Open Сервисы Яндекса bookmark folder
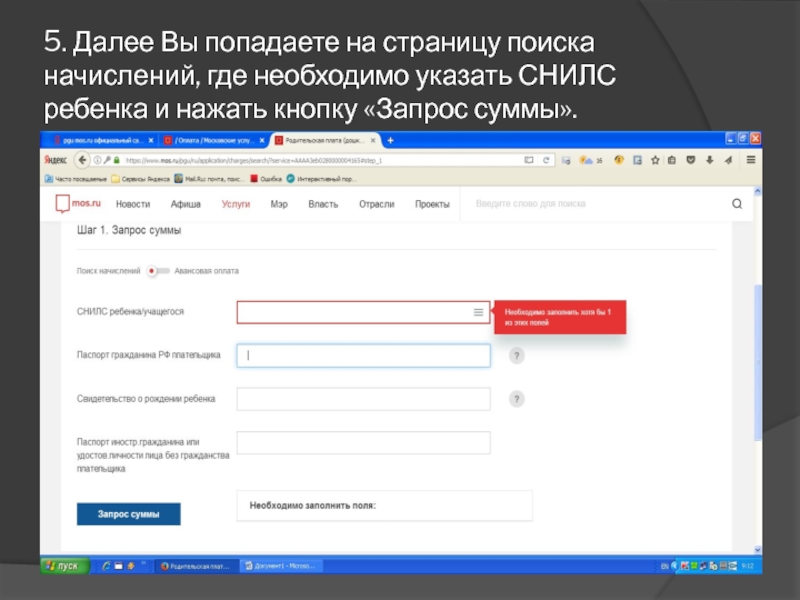 pos(140,179)
